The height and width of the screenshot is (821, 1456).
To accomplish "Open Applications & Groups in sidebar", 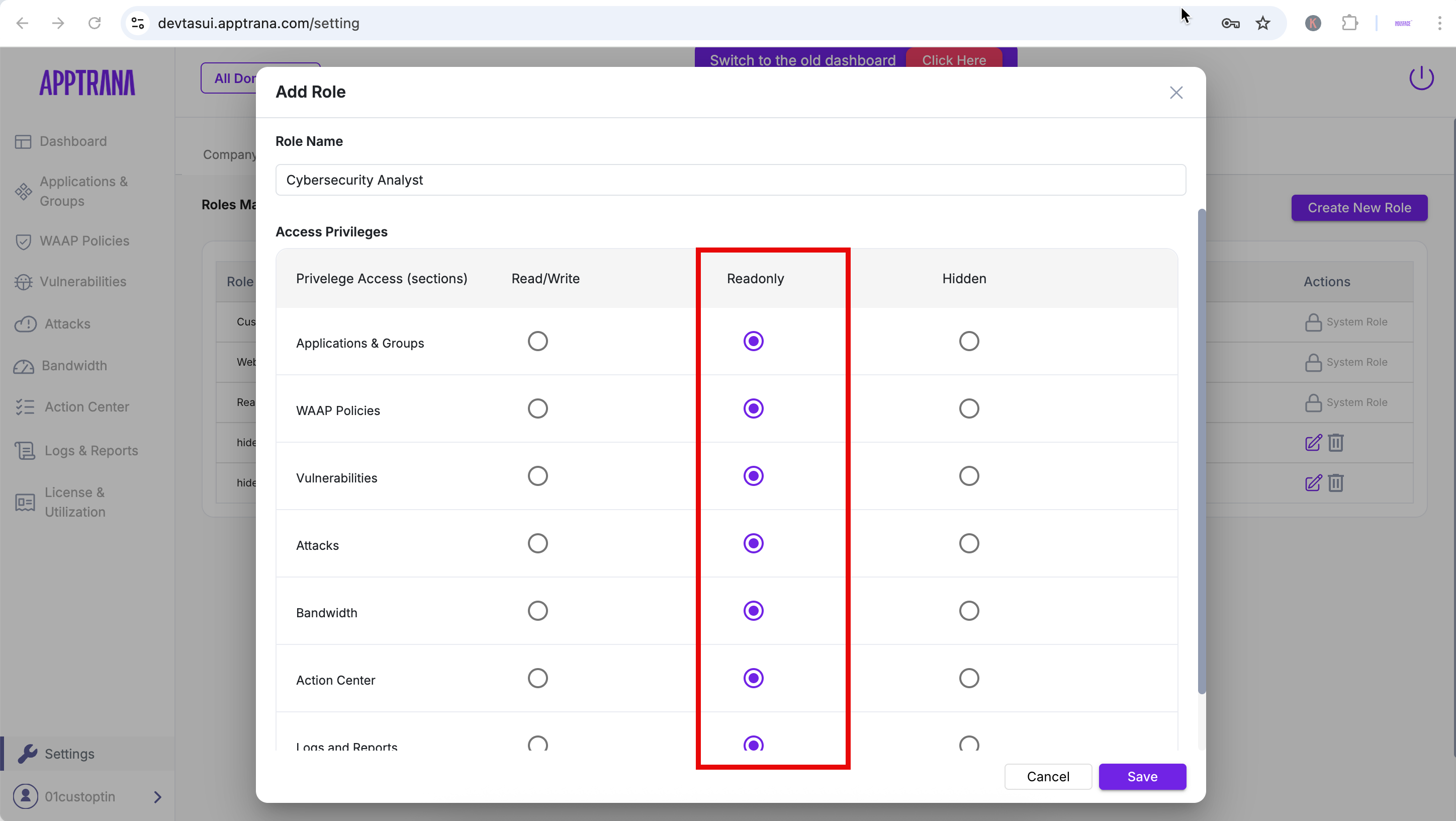I will [x=72, y=191].
